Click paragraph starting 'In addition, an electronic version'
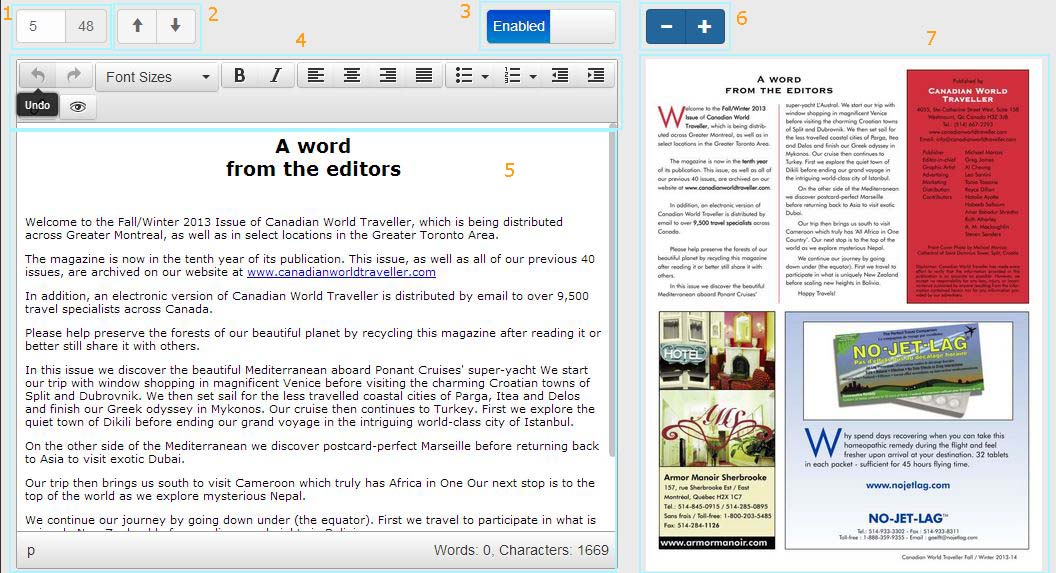 coord(307,302)
